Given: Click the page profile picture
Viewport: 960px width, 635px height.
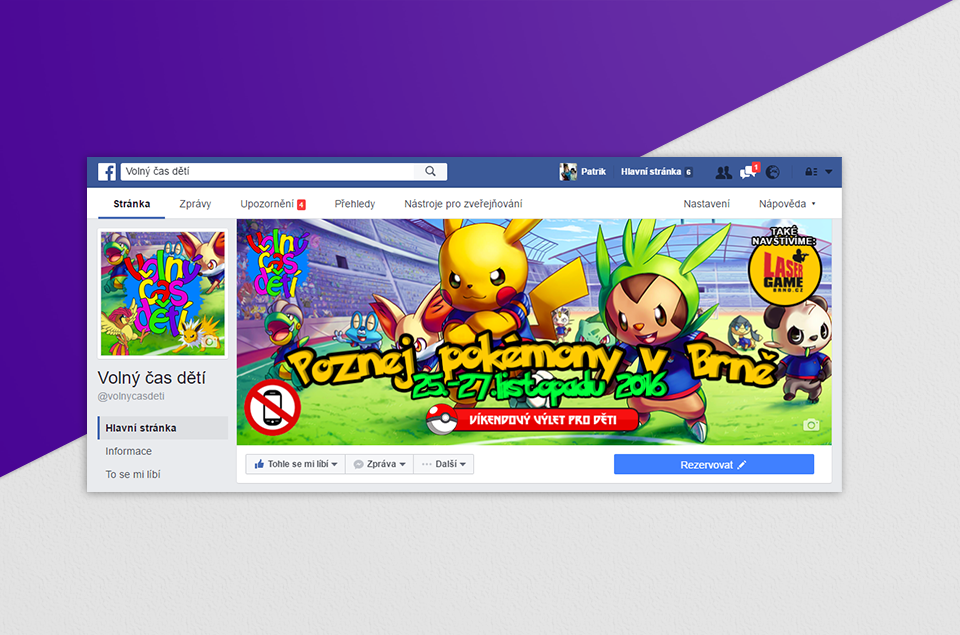Looking at the screenshot, I should coord(163,293).
